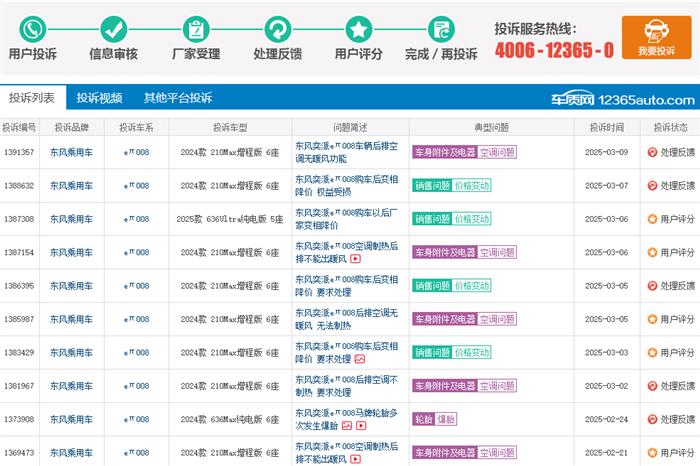Click 价格变动 tag in row 1387308
This screenshot has height=466, width=700.
(472, 219)
